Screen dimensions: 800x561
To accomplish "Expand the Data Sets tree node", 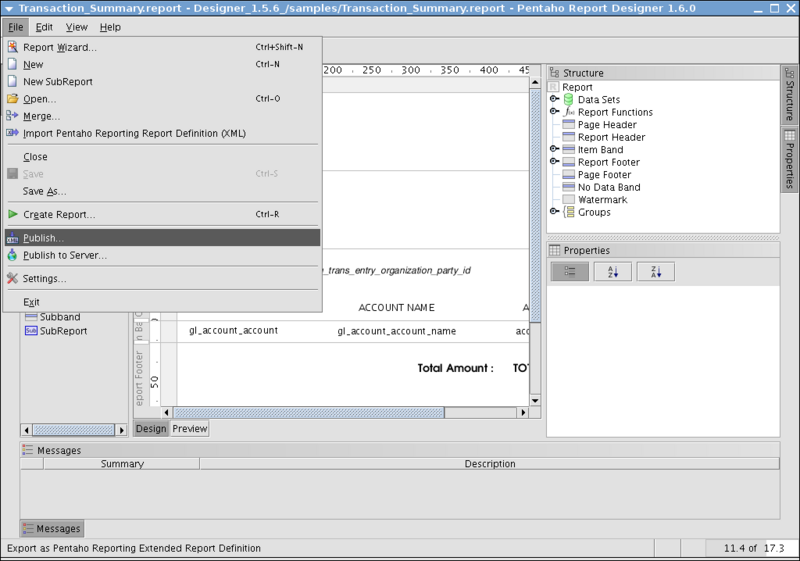I will (x=554, y=98).
